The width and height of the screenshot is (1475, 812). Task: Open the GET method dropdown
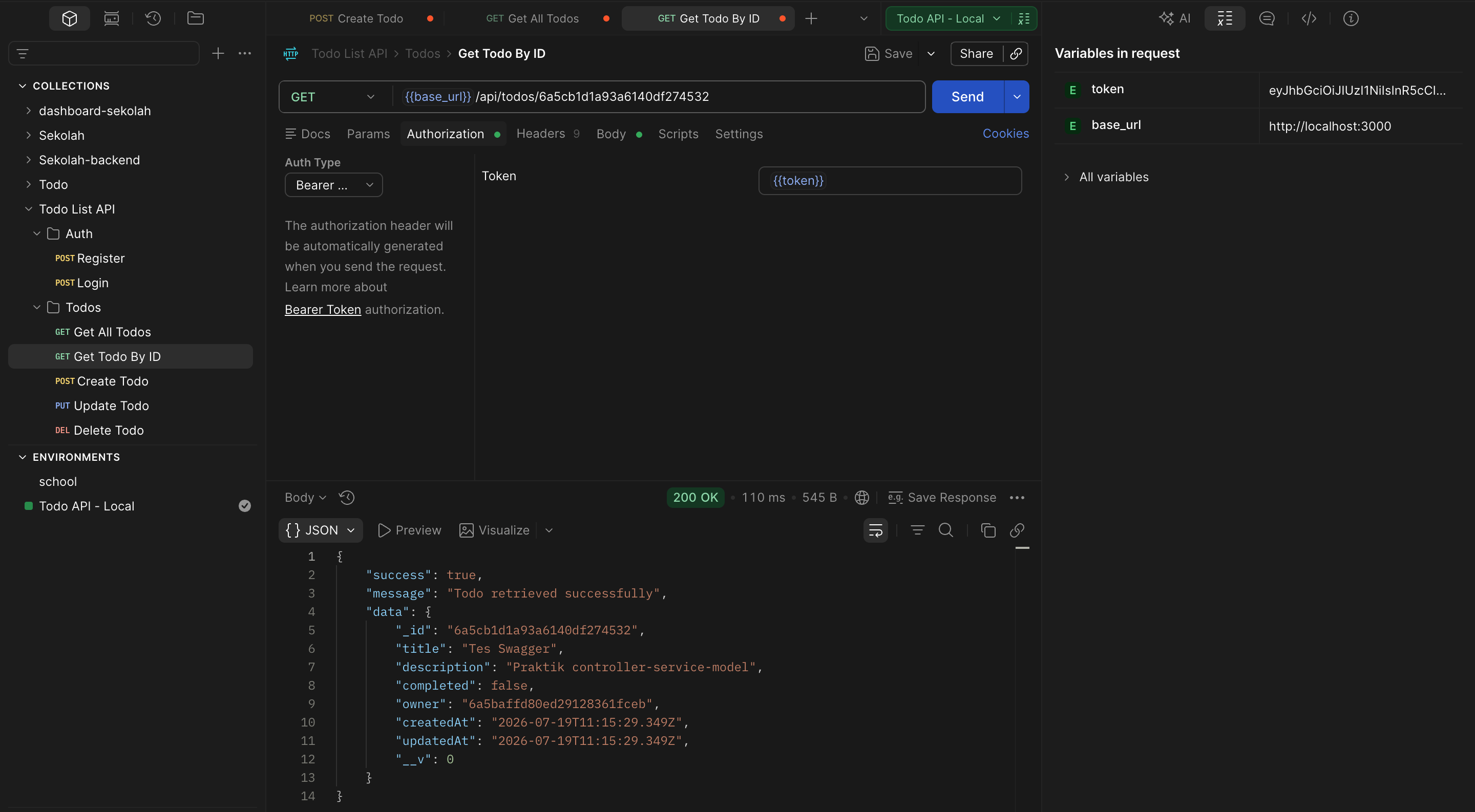point(334,97)
